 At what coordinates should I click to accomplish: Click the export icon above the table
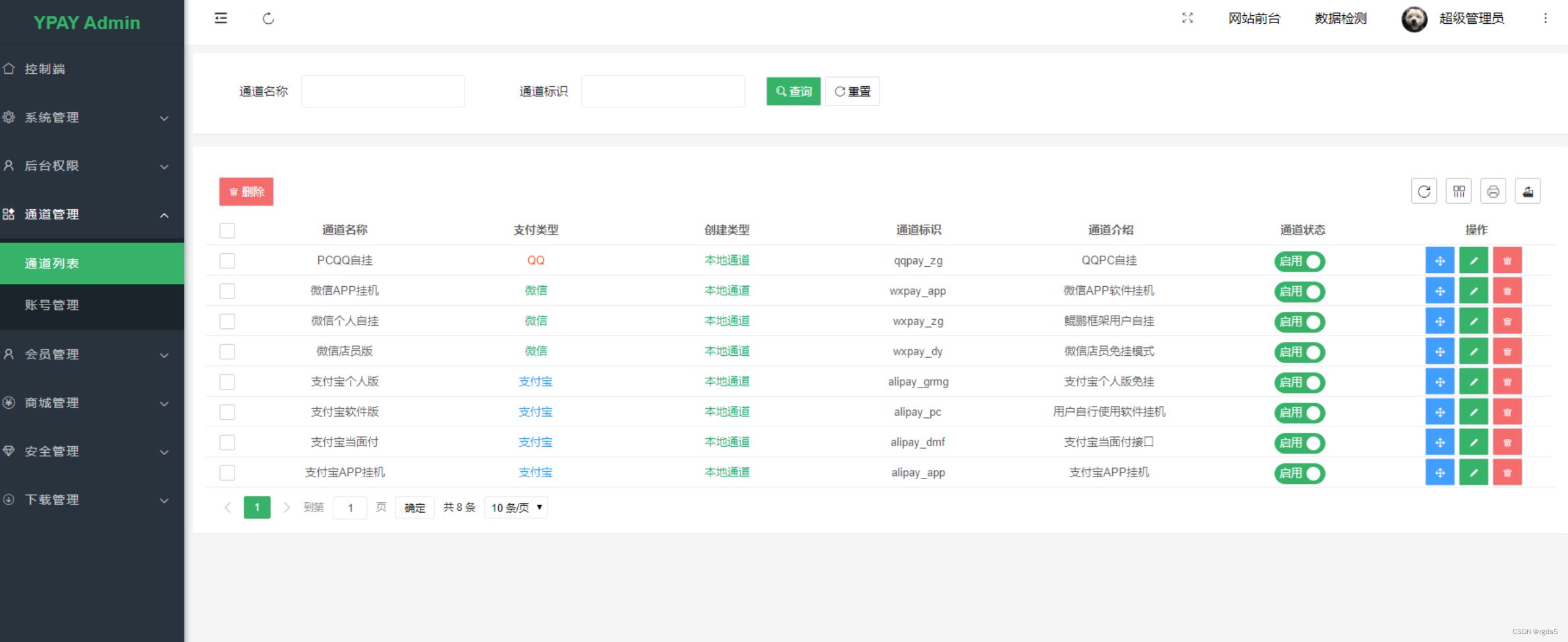pos(1527,191)
